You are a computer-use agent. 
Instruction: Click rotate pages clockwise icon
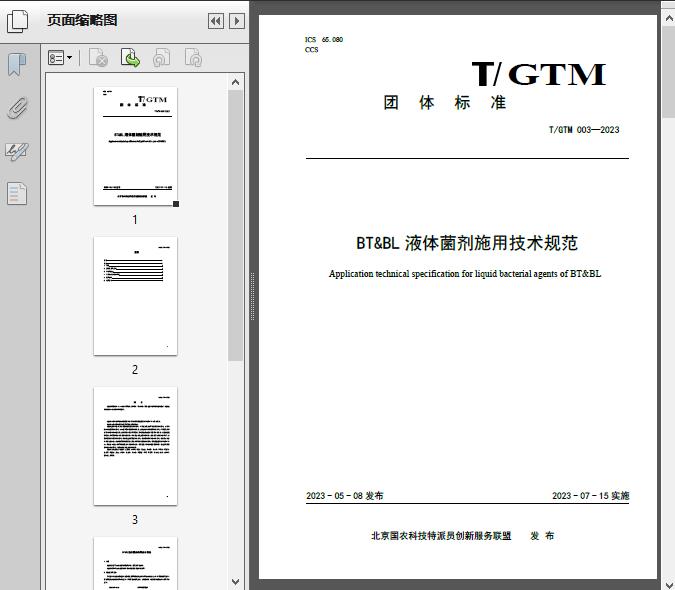click(x=193, y=59)
